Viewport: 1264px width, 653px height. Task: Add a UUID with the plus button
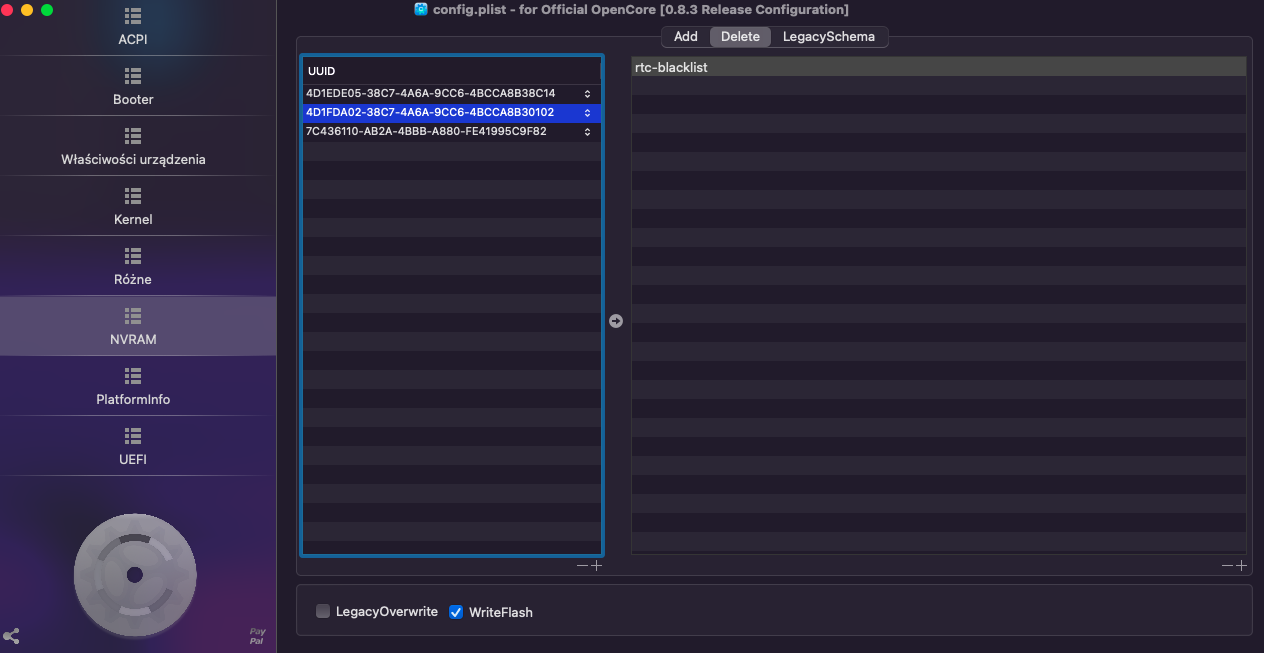(597, 566)
